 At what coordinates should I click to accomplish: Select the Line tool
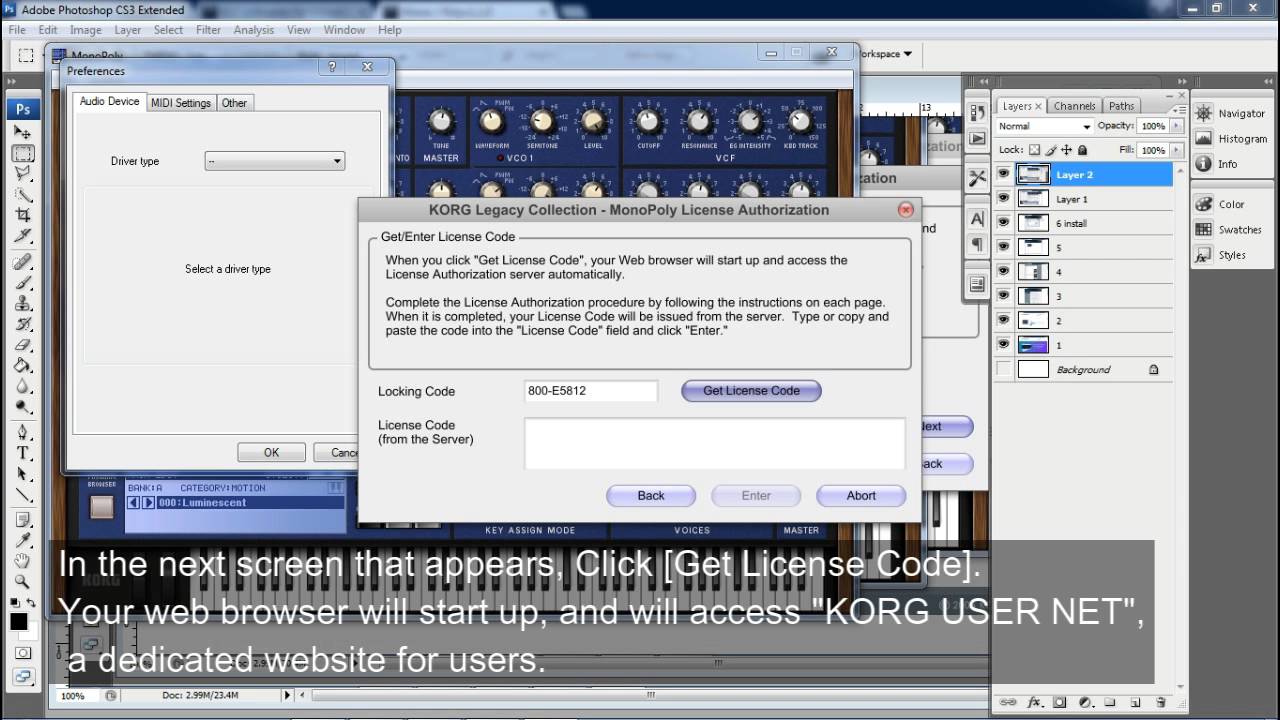(x=23, y=495)
